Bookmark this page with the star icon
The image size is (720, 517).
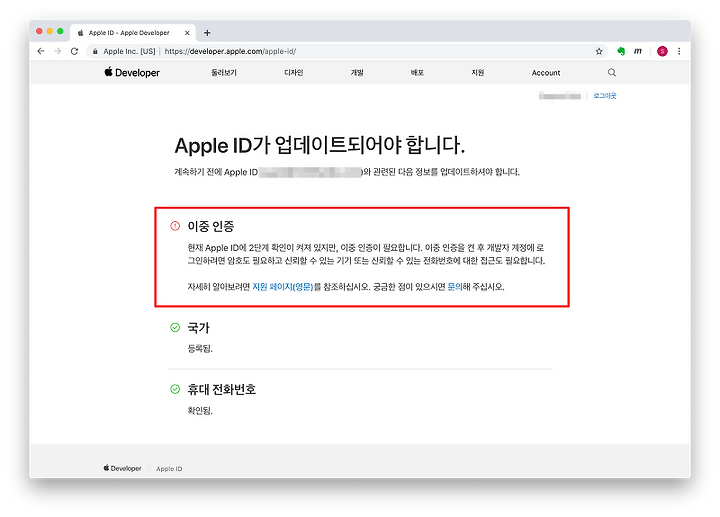(599, 51)
